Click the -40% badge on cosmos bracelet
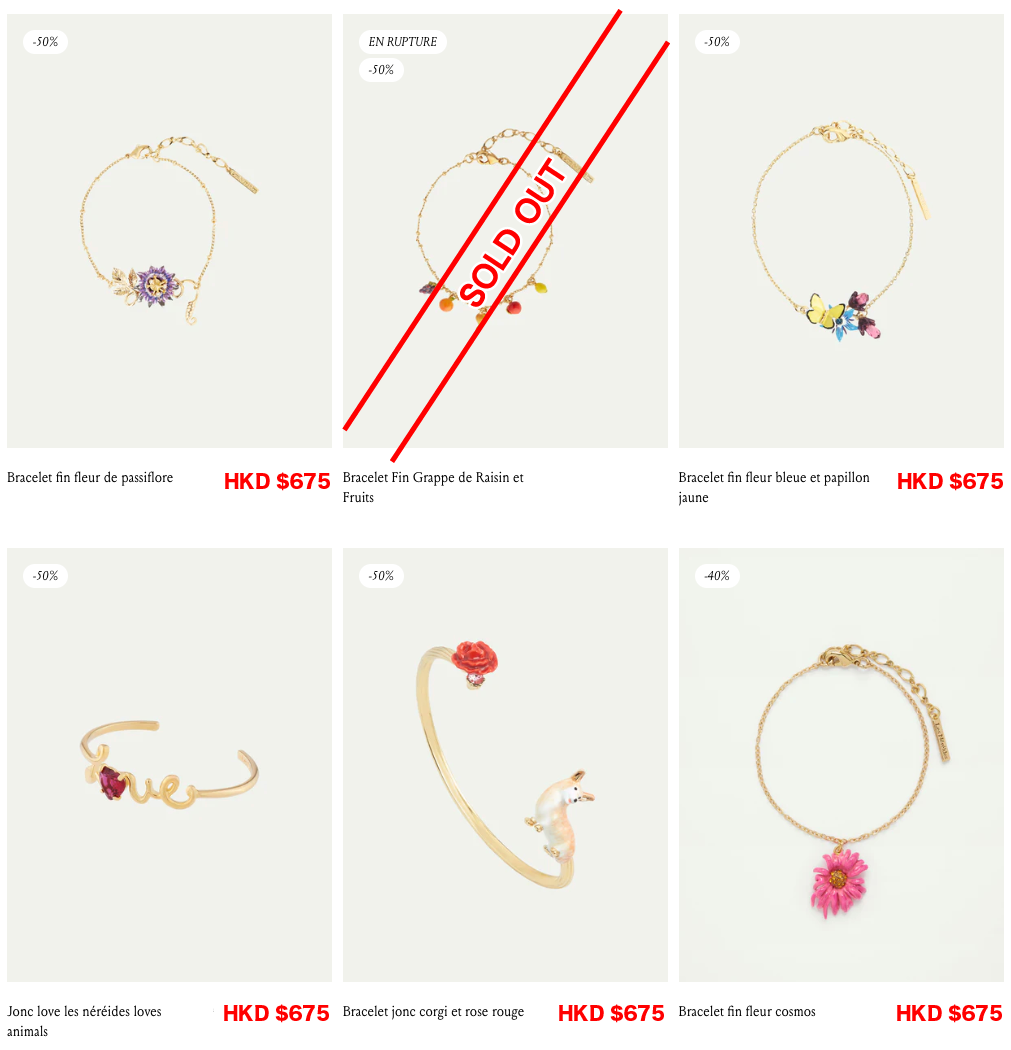 coord(717,576)
